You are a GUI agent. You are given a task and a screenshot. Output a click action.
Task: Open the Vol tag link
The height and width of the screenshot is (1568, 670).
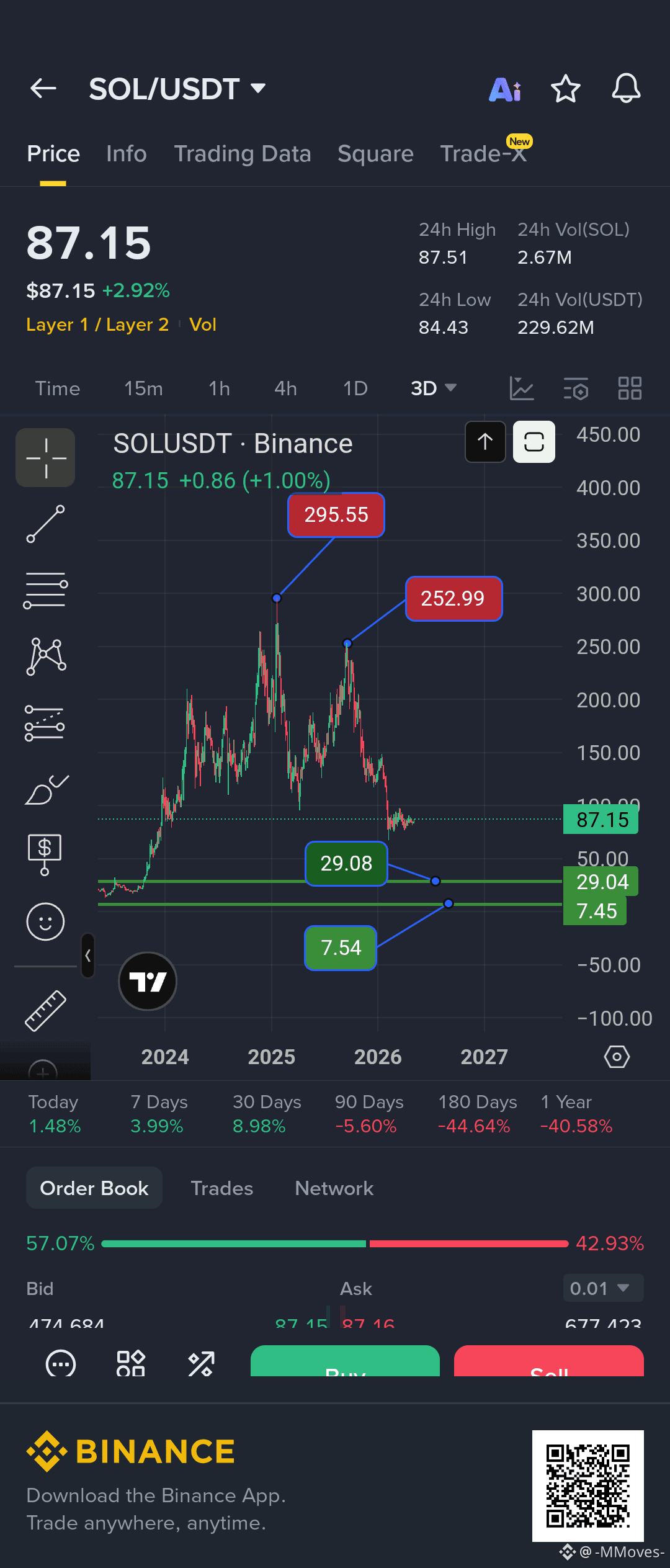(203, 325)
